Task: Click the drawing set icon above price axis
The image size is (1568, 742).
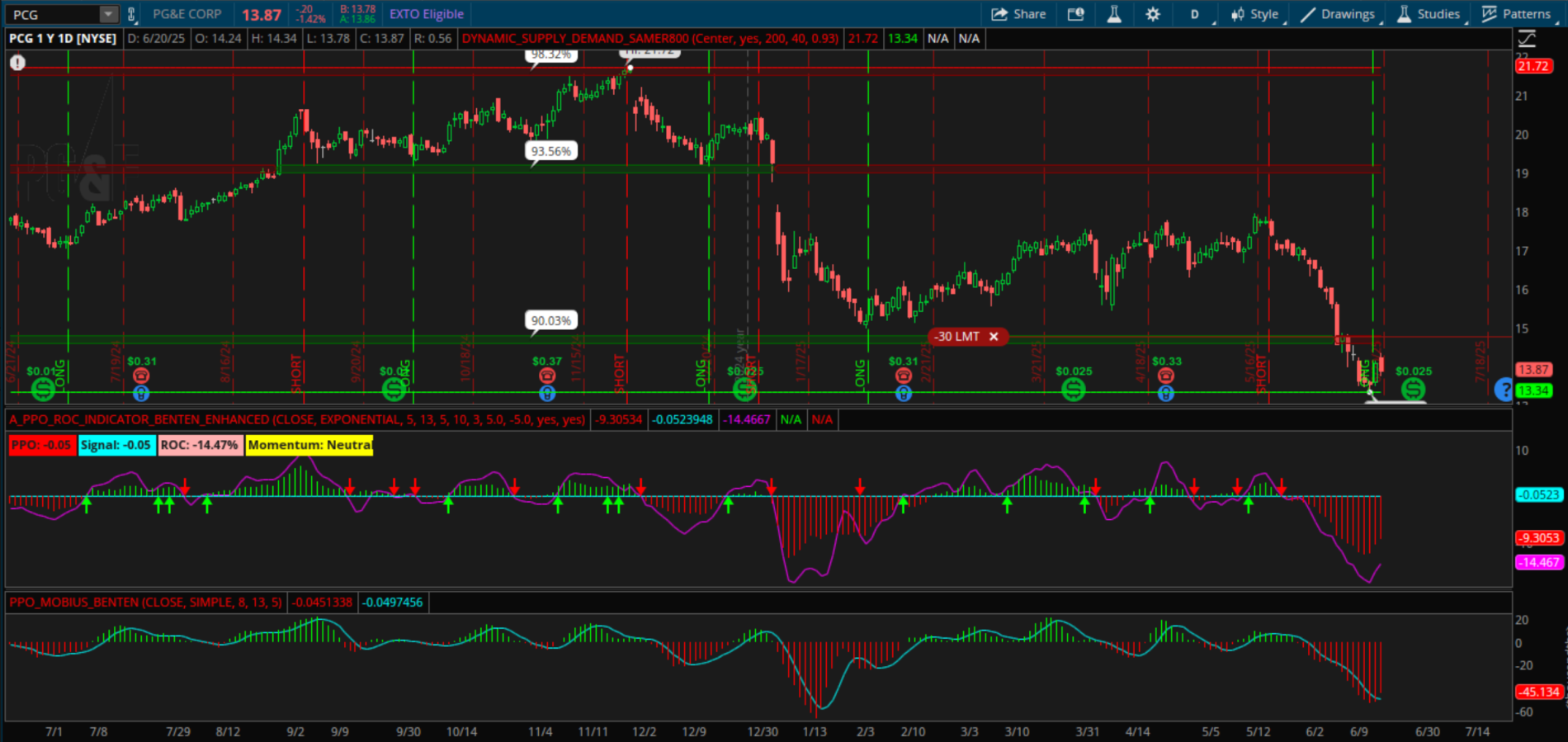Action: 1527,39
